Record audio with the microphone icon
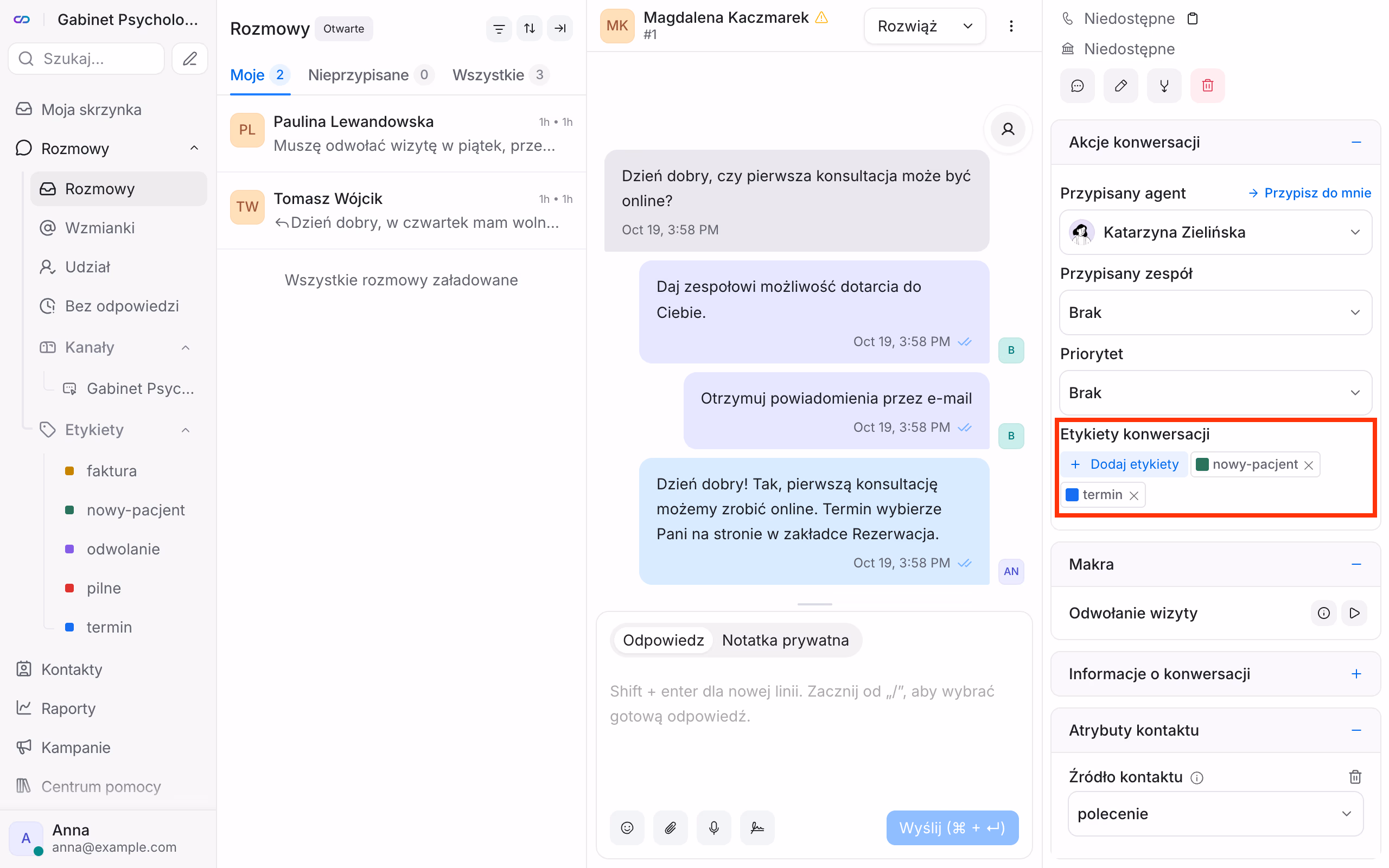The image size is (1389, 868). pyautogui.click(x=713, y=827)
